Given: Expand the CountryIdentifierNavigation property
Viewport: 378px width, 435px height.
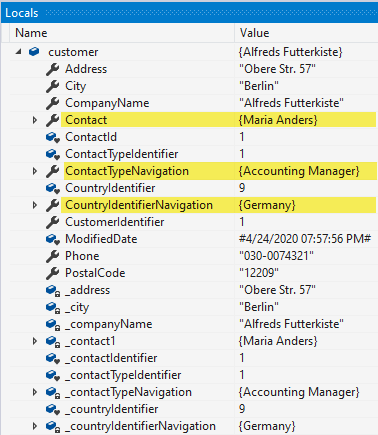Looking at the screenshot, I should coord(35,205).
